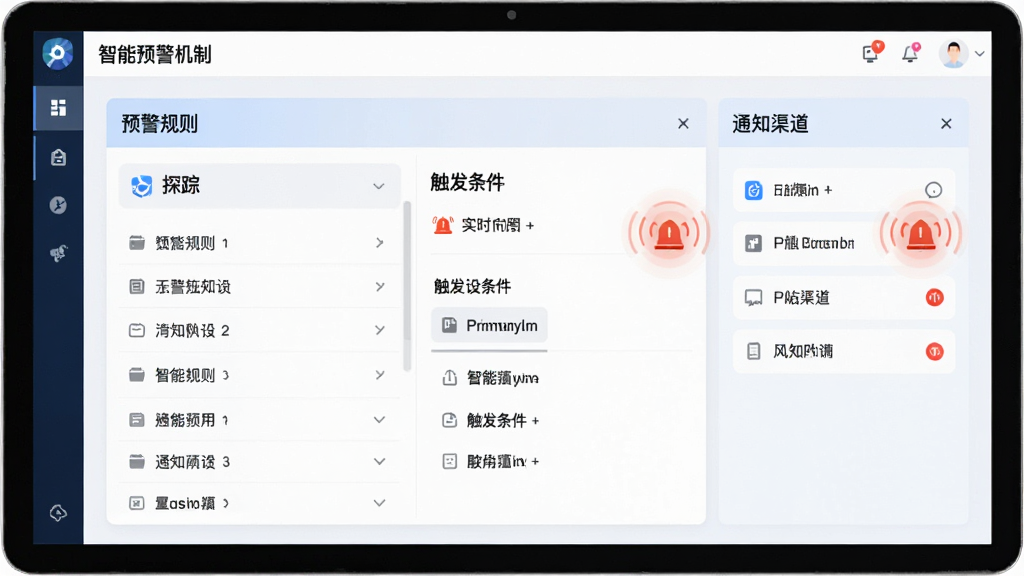Expand the row ending with 预用 1
Image resolution: width=1024 pixels, height=576 pixels.
click(x=379, y=420)
